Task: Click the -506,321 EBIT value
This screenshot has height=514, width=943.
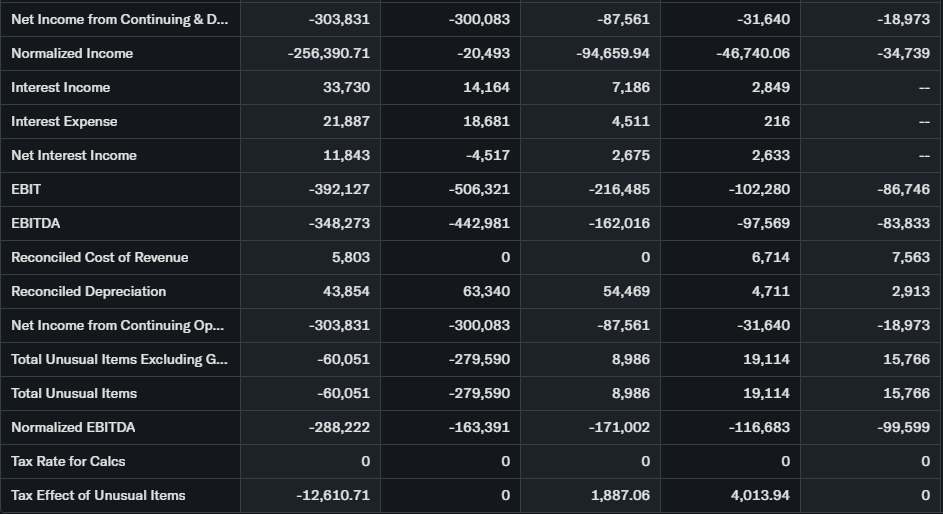Action: pyautogui.click(x=479, y=189)
